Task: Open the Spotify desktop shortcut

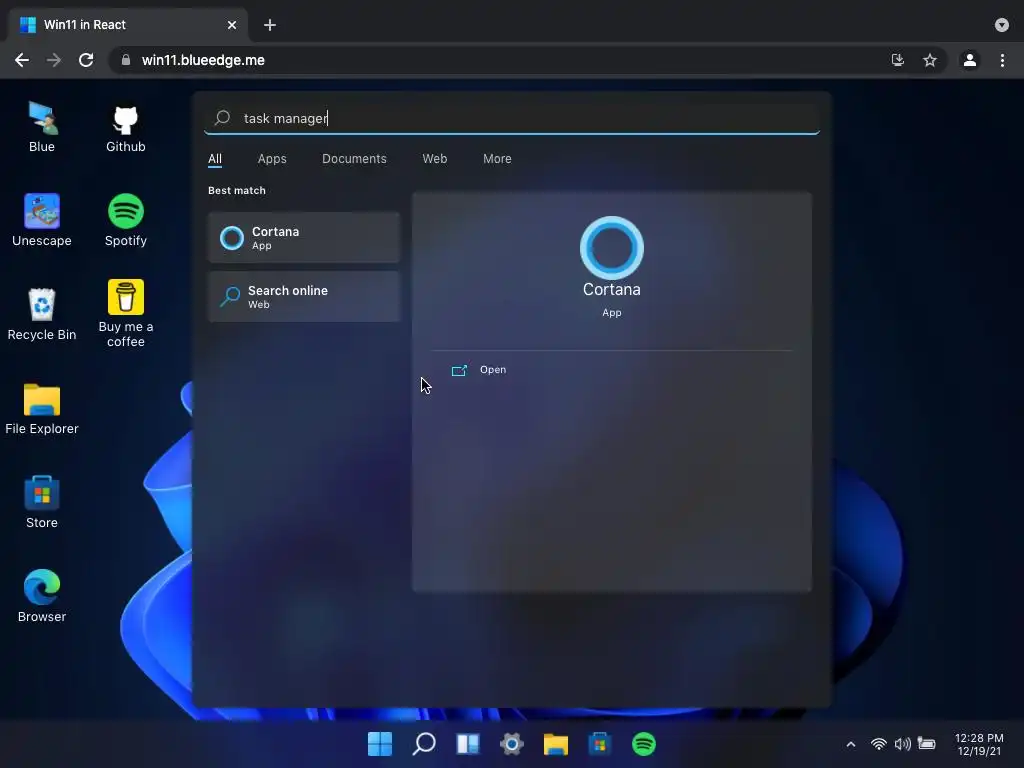Action: [125, 220]
